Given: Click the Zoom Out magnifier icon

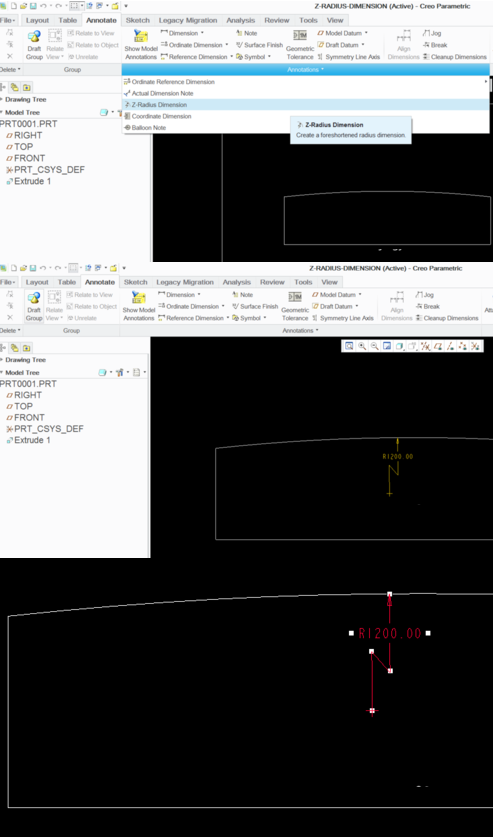Looking at the screenshot, I should coord(375,346).
